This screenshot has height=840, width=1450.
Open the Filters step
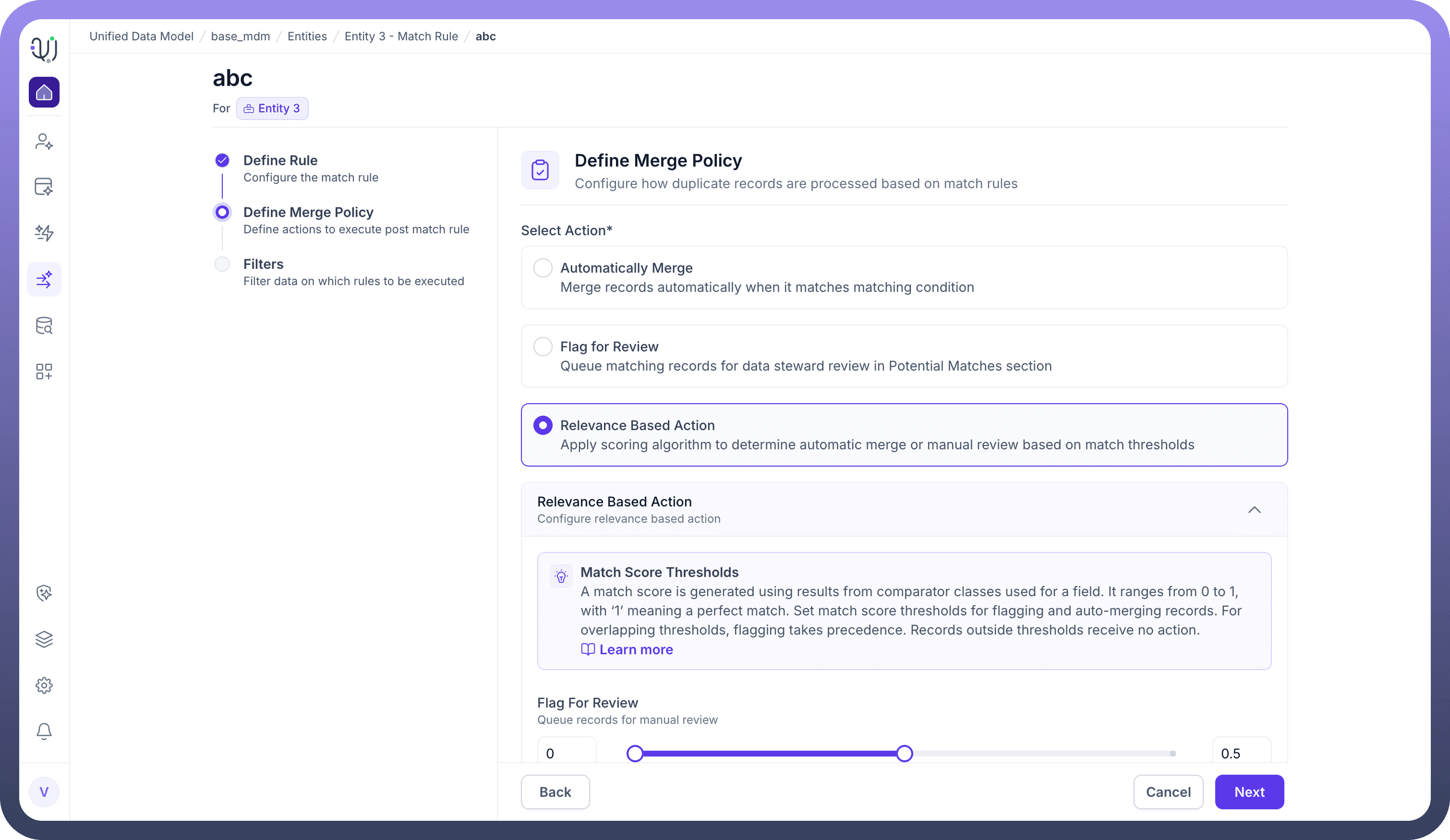263,264
